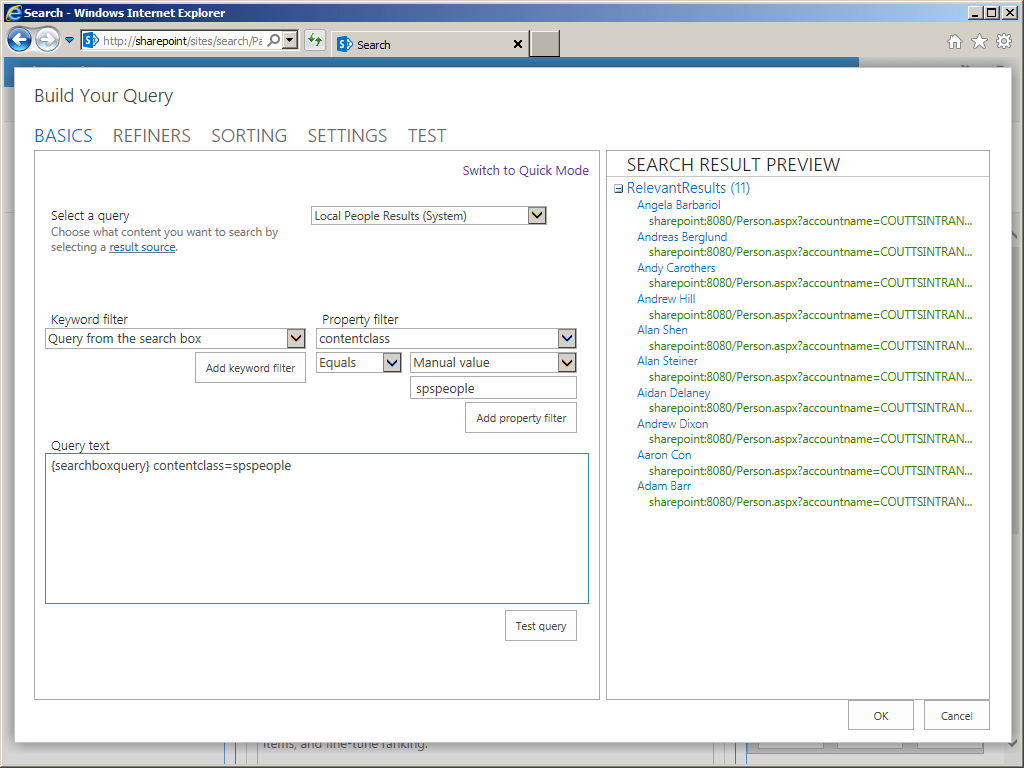Open Favorites with the star icon
The image size is (1024, 768).
pos(980,41)
